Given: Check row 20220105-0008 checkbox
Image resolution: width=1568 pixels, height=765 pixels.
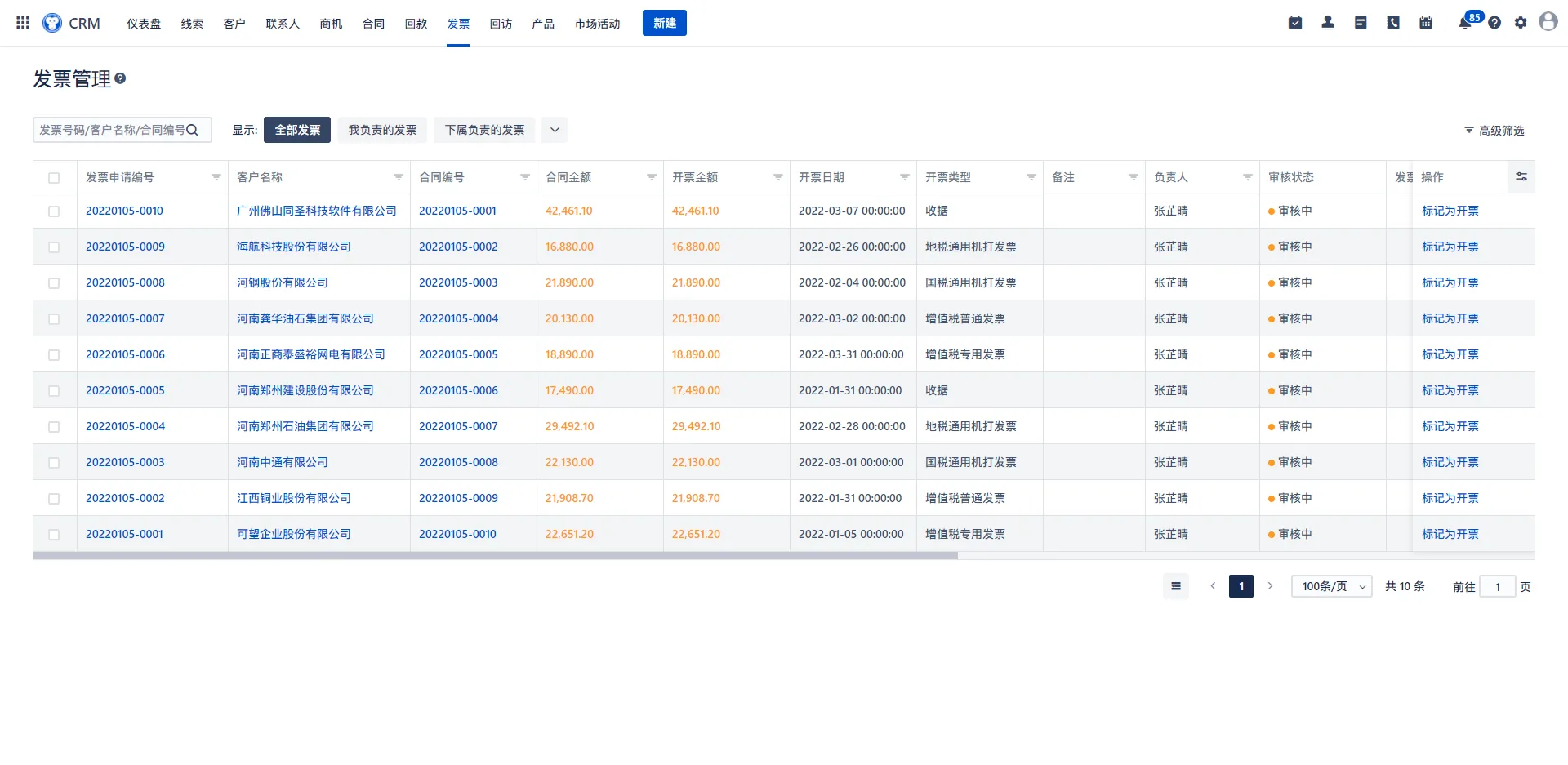Looking at the screenshot, I should 54,283.
